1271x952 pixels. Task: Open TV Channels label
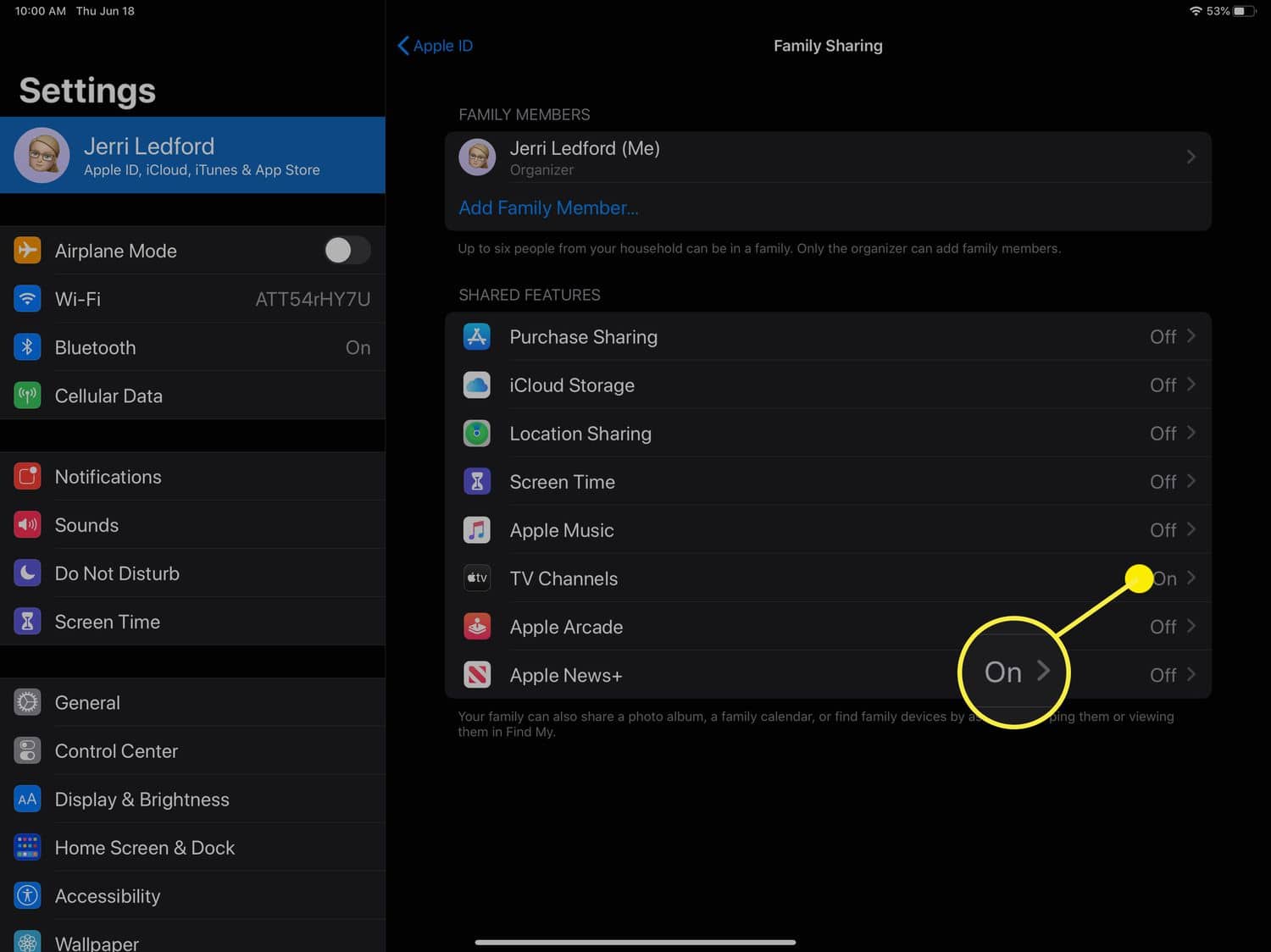coord(563,578)
